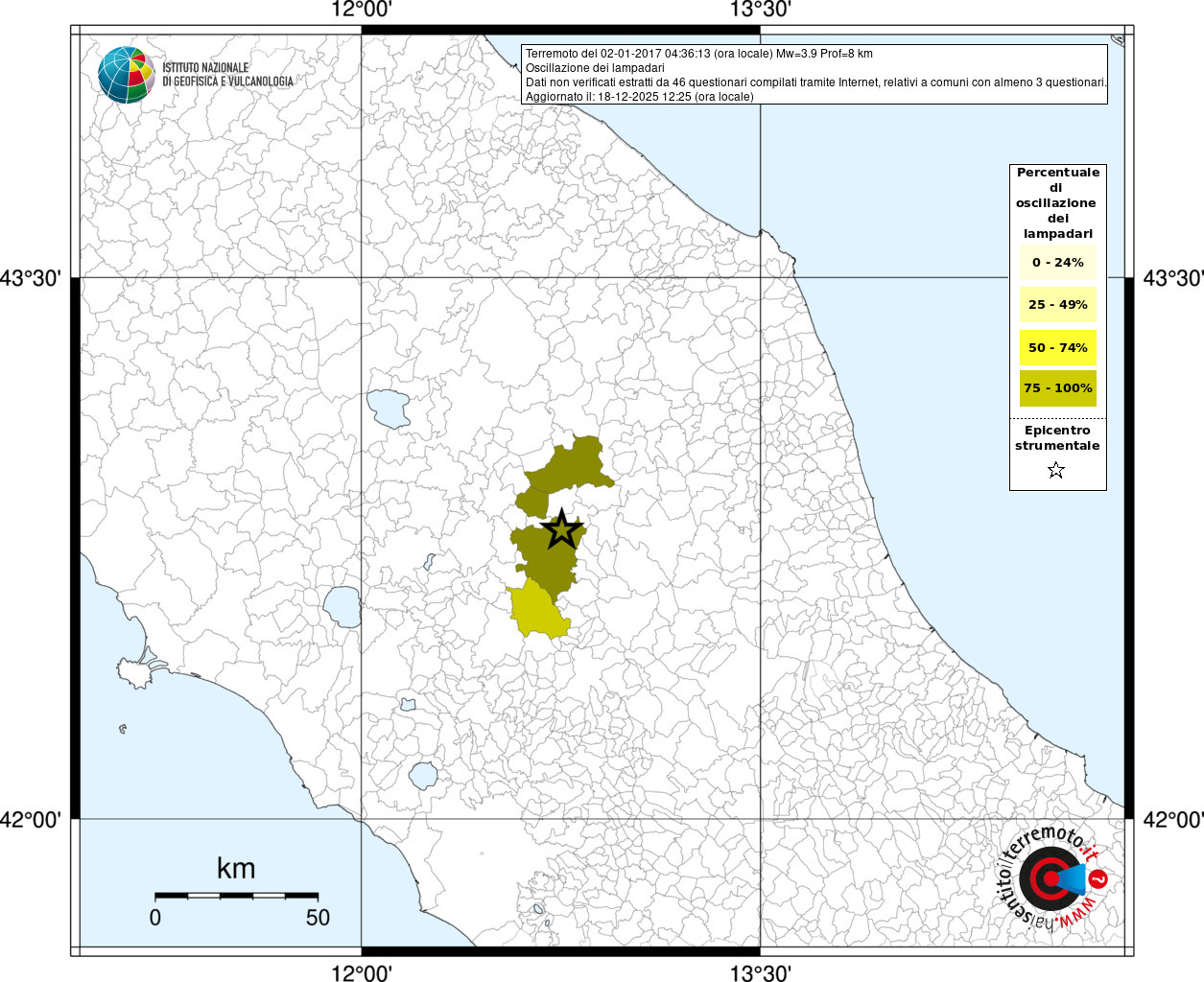Click the bright yellow municipality south of epicenter

(537, 610)
